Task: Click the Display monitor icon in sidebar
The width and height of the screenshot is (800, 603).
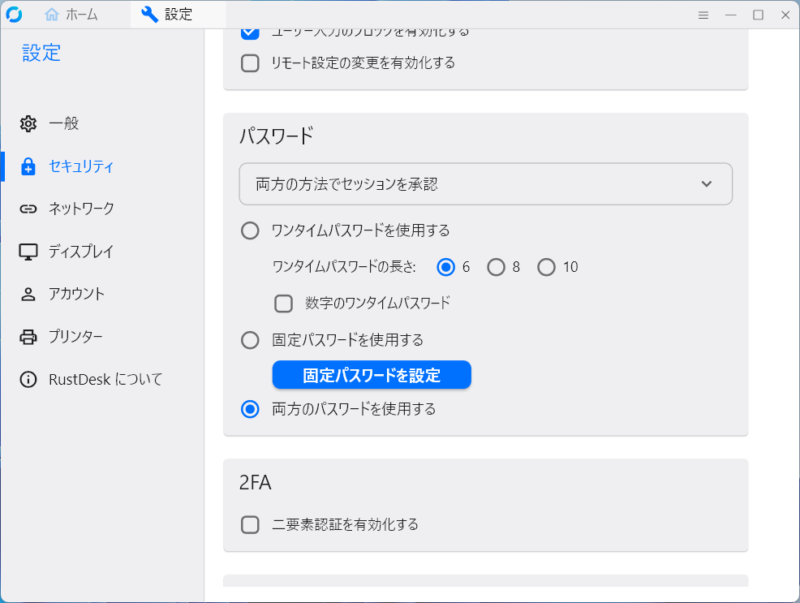Action: pyautogui.click(x=28, y=252)
